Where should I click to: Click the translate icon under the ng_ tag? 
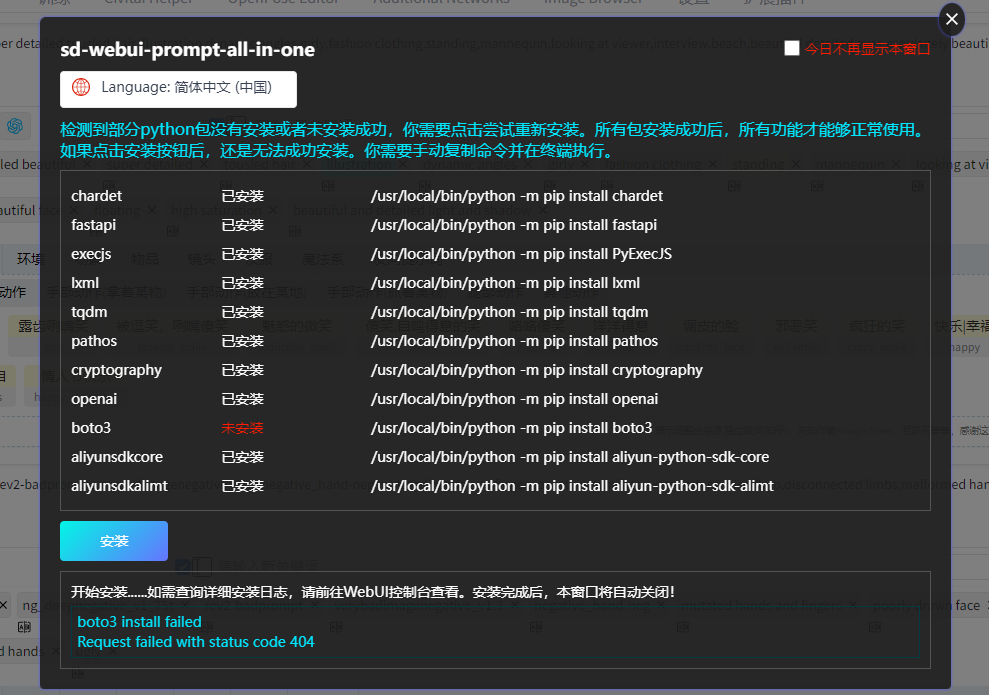pos(24,627)
